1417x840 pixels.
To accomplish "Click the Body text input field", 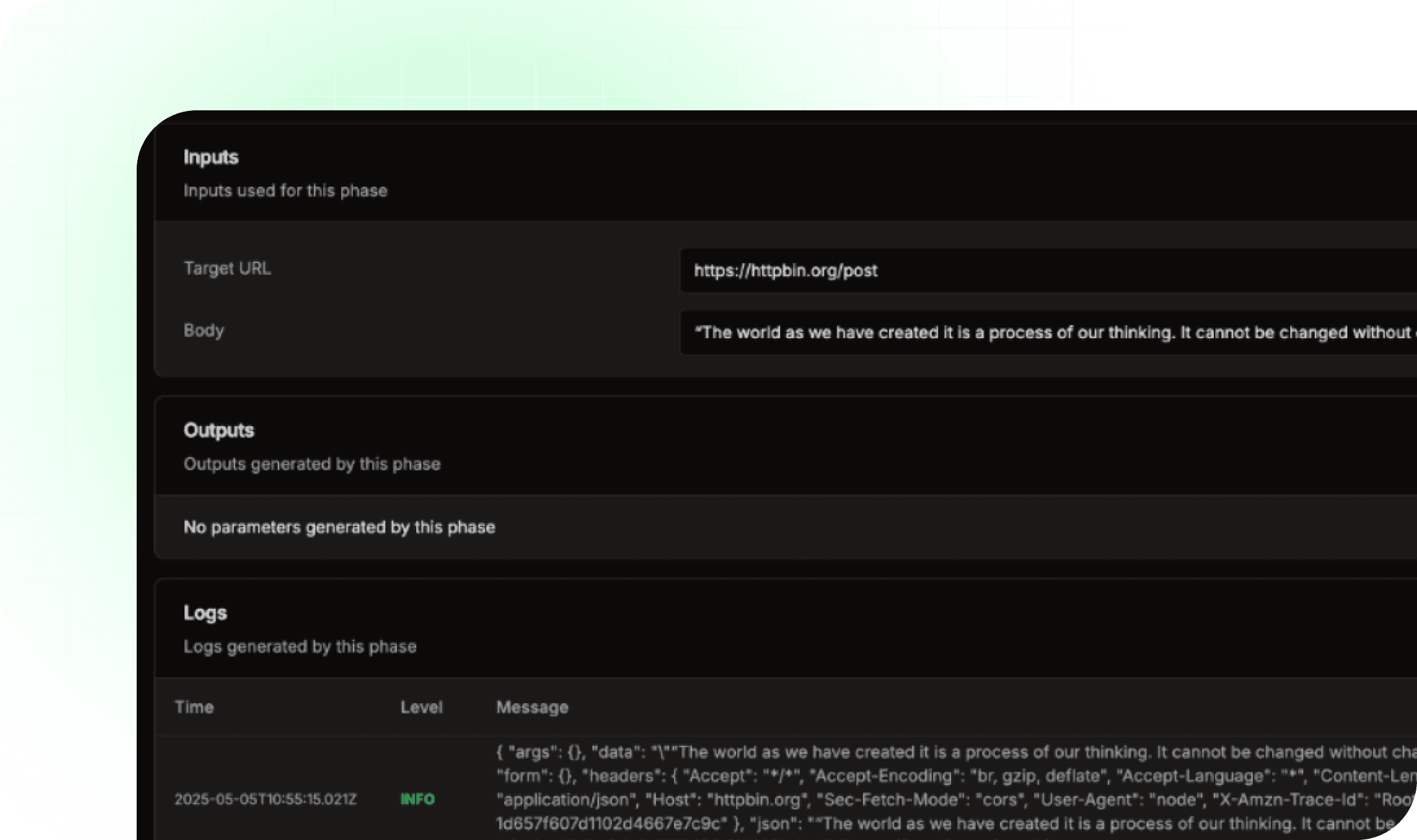I will 1047,332.
